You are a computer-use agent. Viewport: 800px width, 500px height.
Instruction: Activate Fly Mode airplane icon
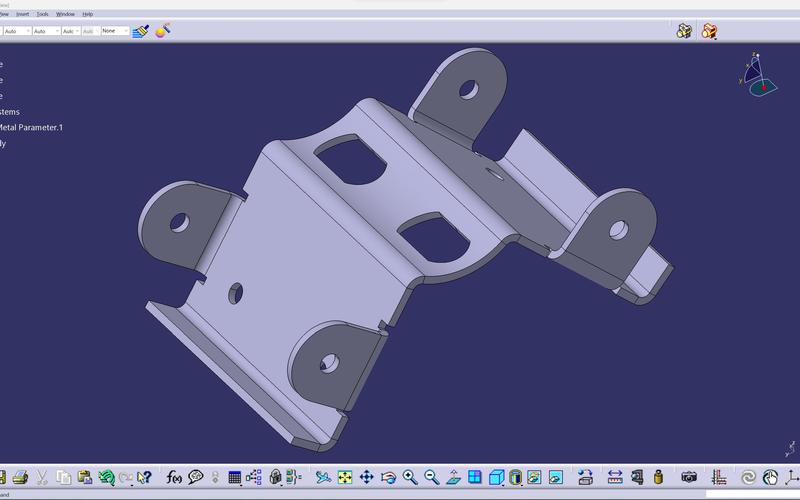(323, 478)
